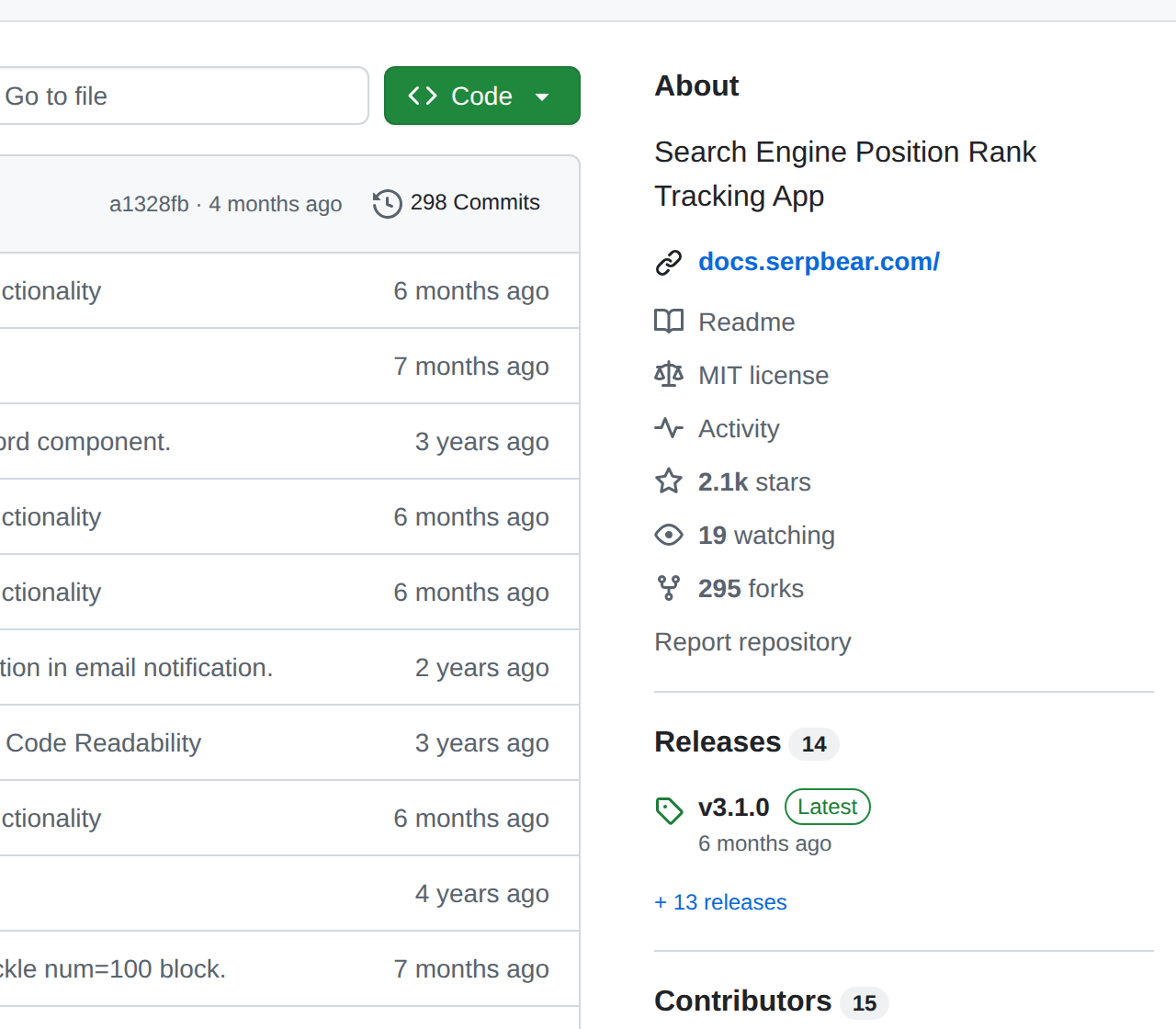Screen dimensions: 1176x1029
Task: Click the eye icon beside 19 watching
Action: 669,535
